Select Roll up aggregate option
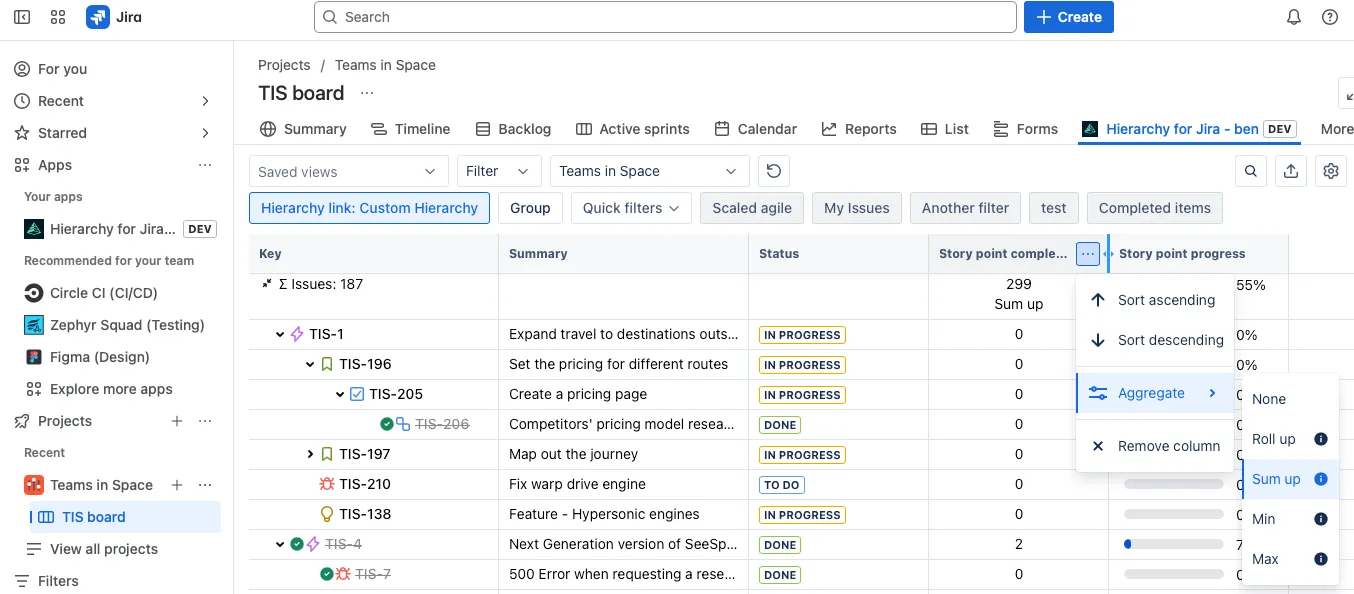Viewport: 1354px width, 594px height. 1290,439
